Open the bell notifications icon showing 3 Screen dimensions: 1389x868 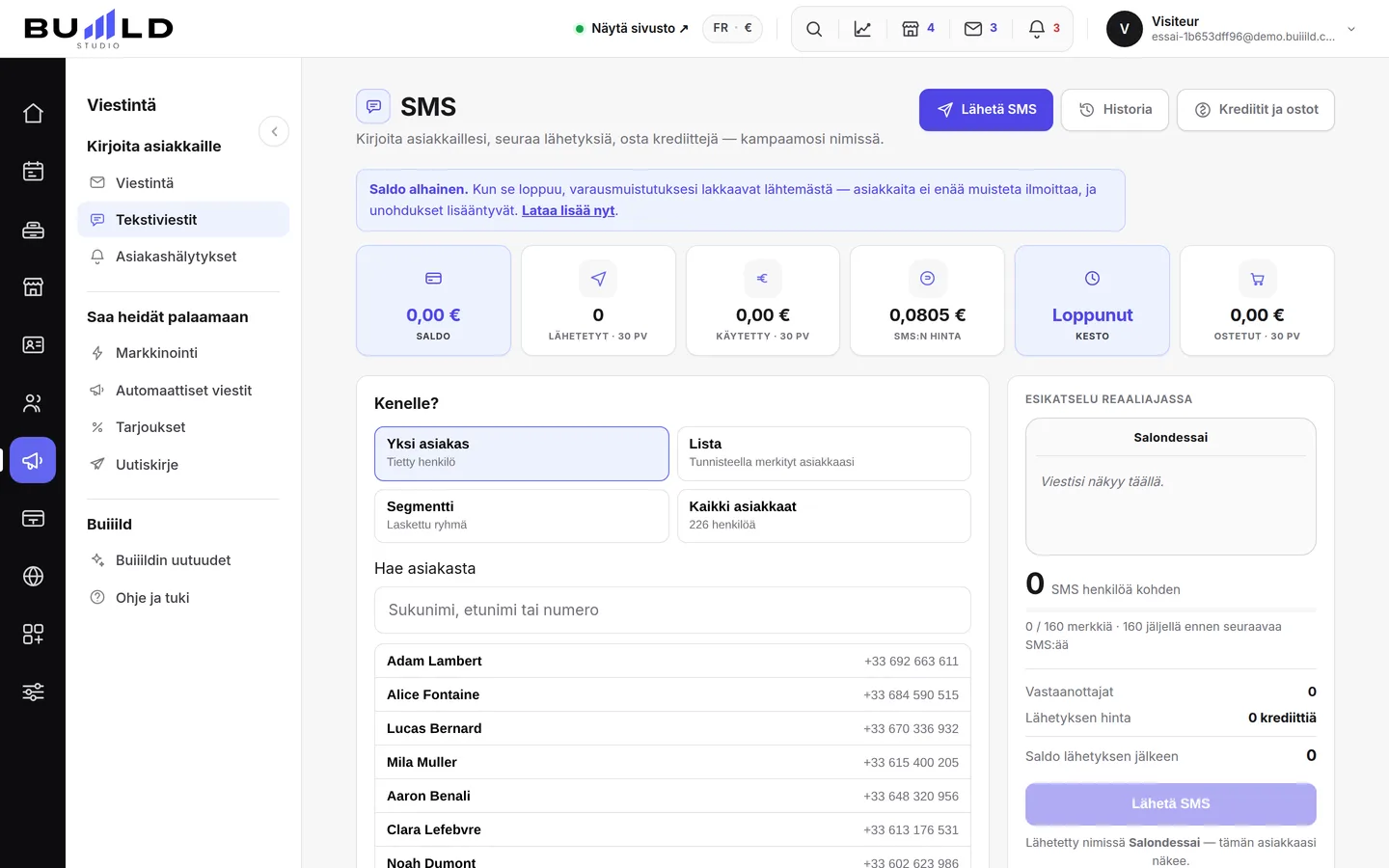[x=1044, y=29]
